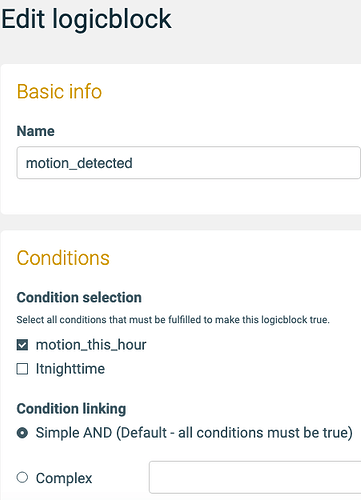Click the checkmark inside motion_this_hour box
Image resolution: width=361 pixels, height=500 pixels.
[22, 345]
